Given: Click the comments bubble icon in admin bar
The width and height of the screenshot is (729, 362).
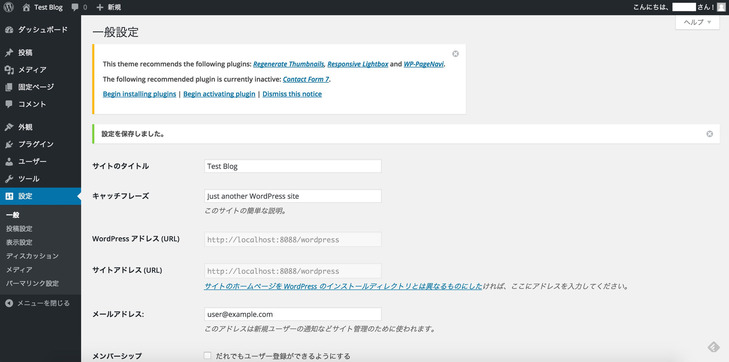Looking at the screenshot, I should 75,7.
